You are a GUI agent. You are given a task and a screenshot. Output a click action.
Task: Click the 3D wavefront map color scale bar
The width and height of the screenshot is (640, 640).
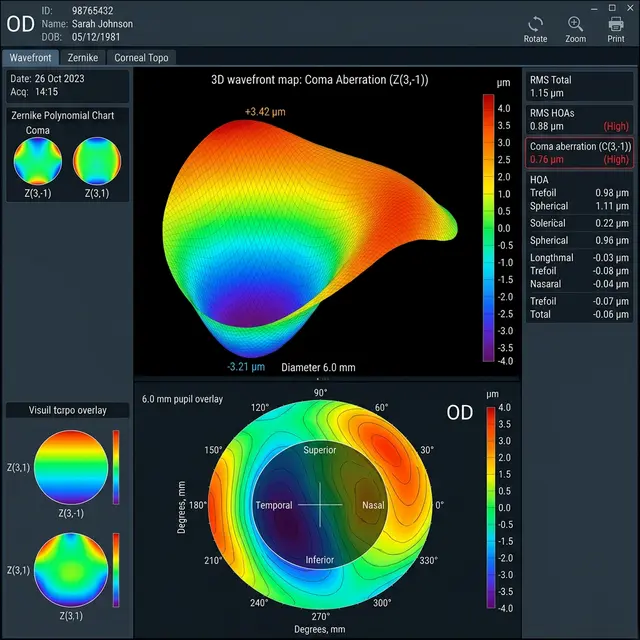[489, 228]
